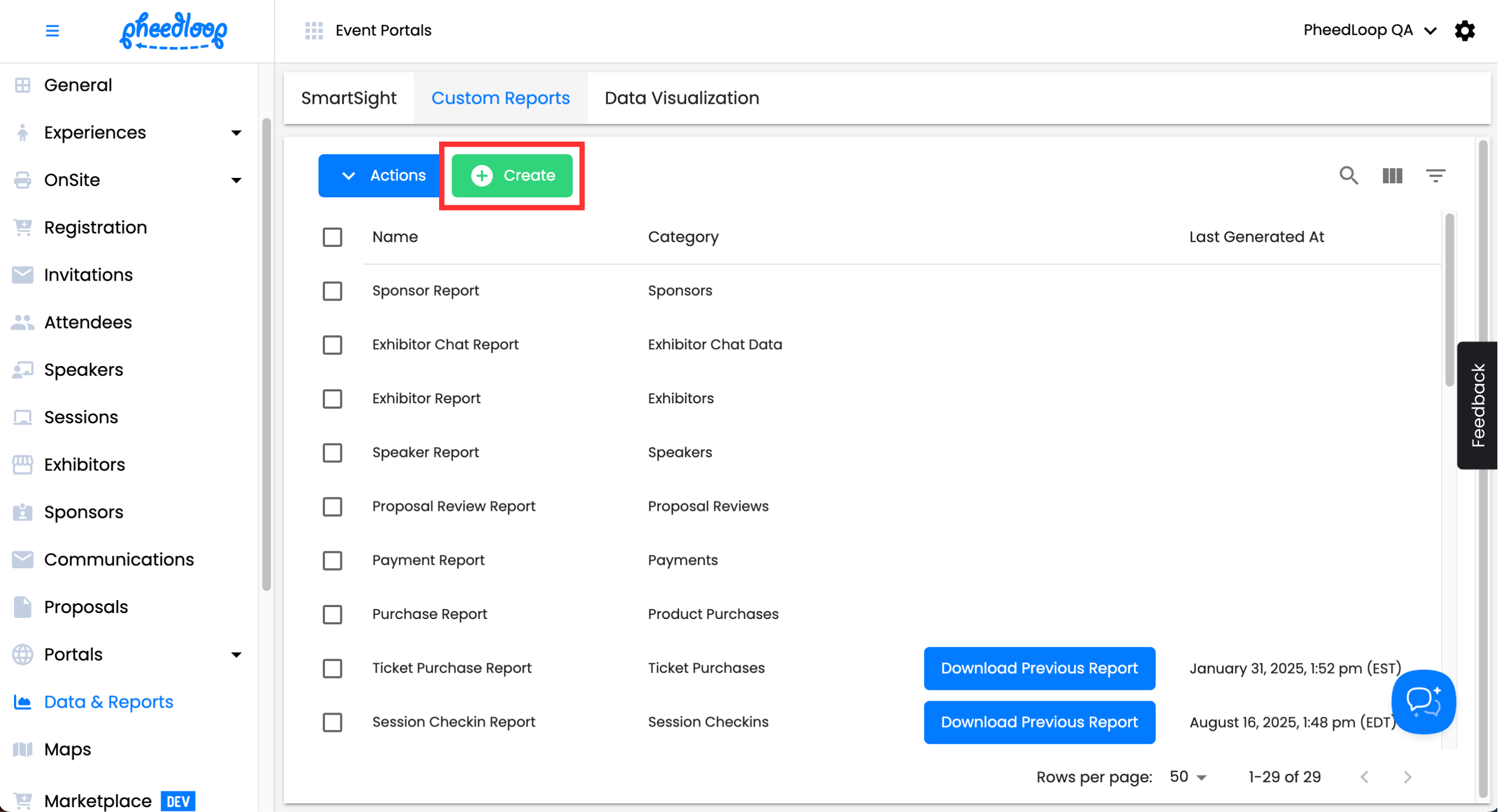Click the green Create button
The image size is (1499, 812).
click(x=512, y=175)
